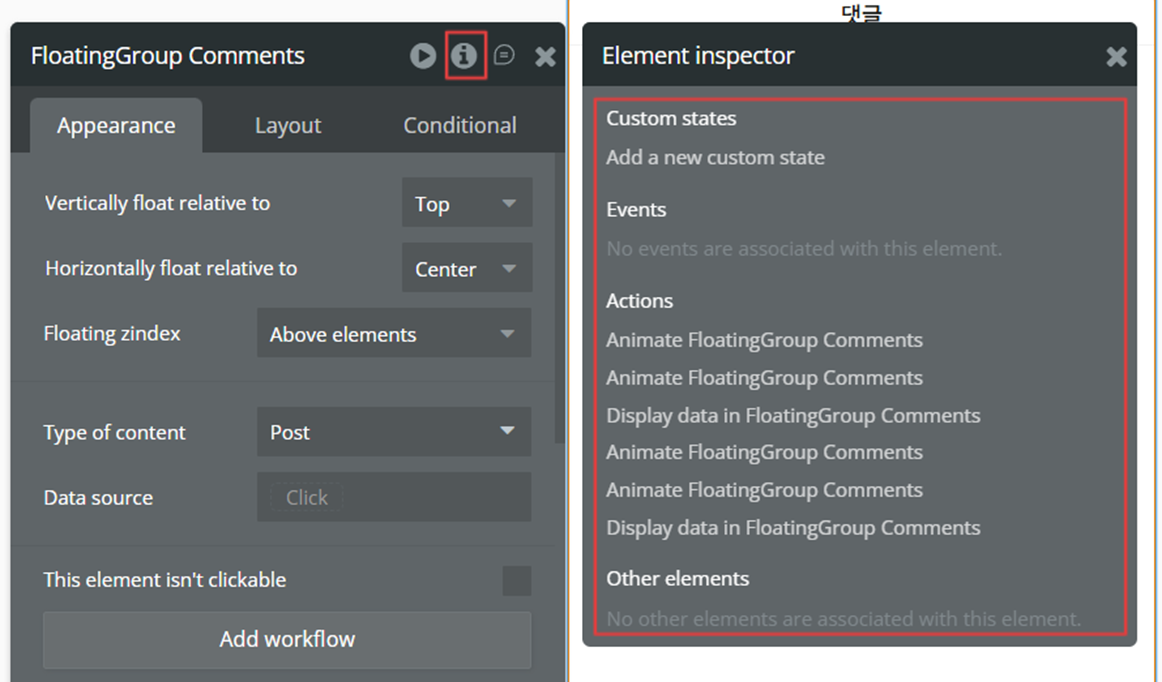Click the property editor's vertical scrollbar
The height and width of the screenshot is (682, 1162).
pos(560,300)
